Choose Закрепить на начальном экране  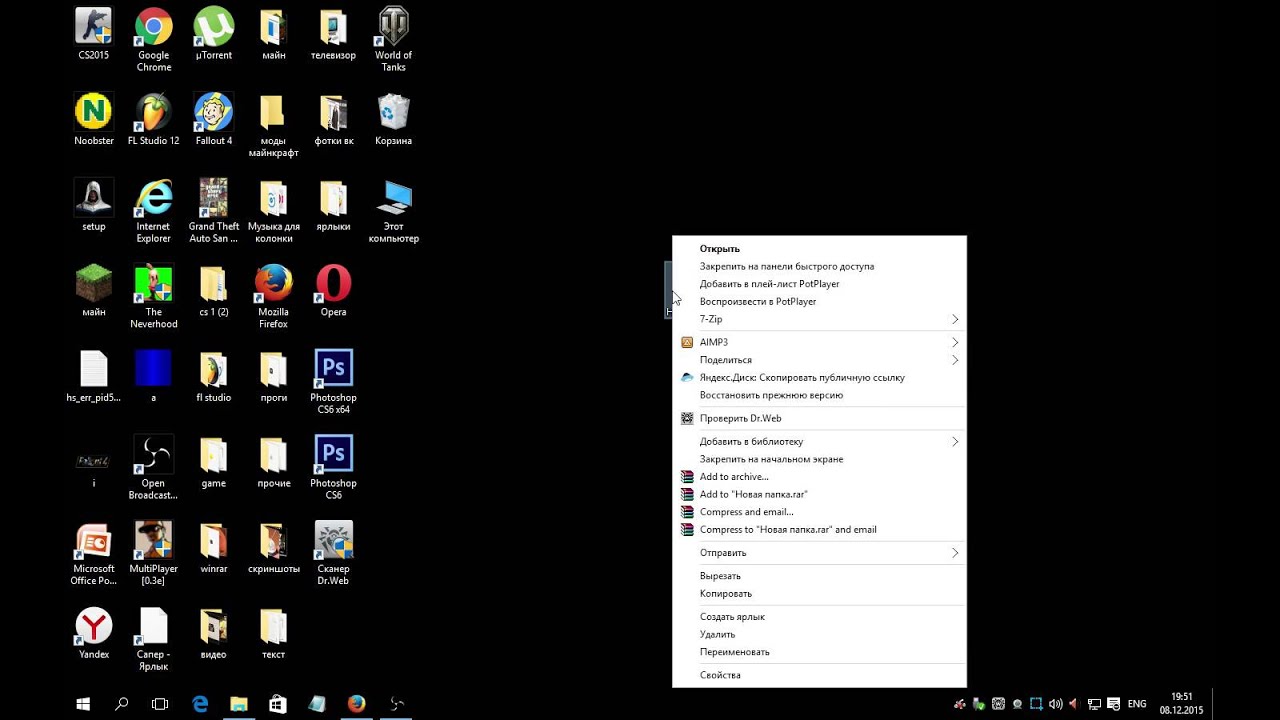819,459
